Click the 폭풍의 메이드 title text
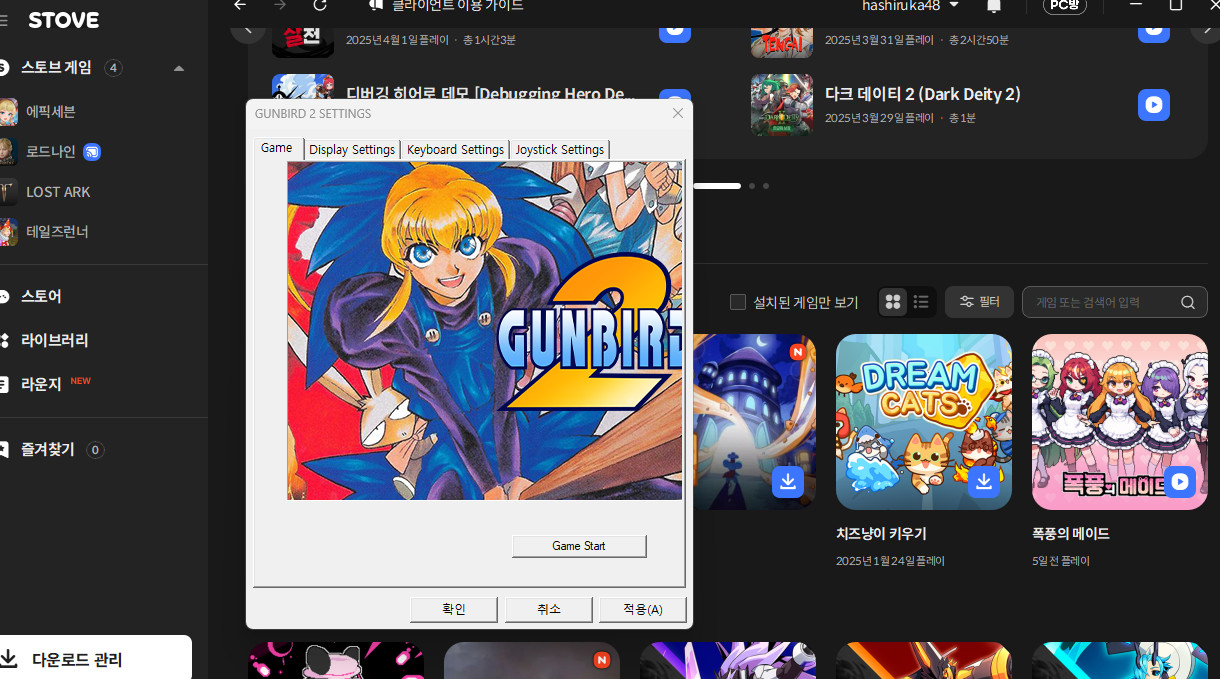Screen dimensions: 1220x679 (x=1070, y=534)
